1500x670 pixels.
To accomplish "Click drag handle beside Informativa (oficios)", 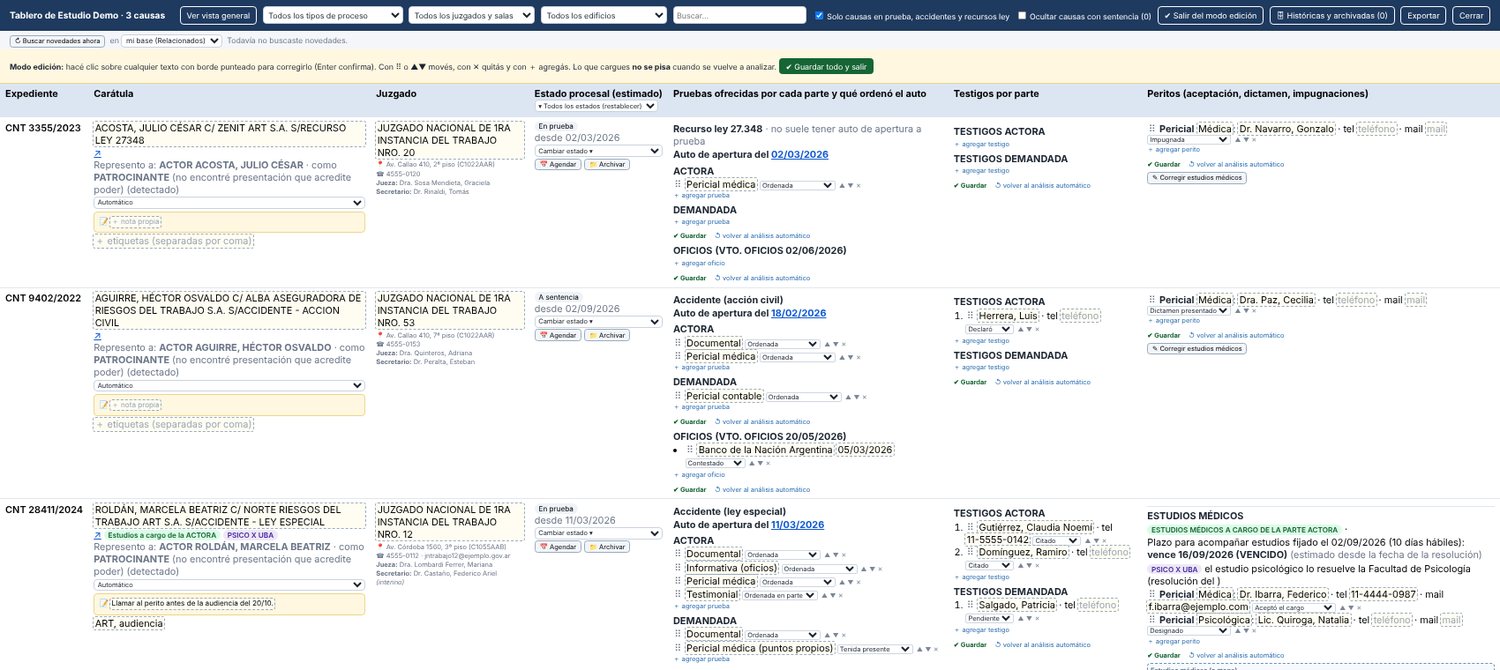I will (x=678, y=568).
